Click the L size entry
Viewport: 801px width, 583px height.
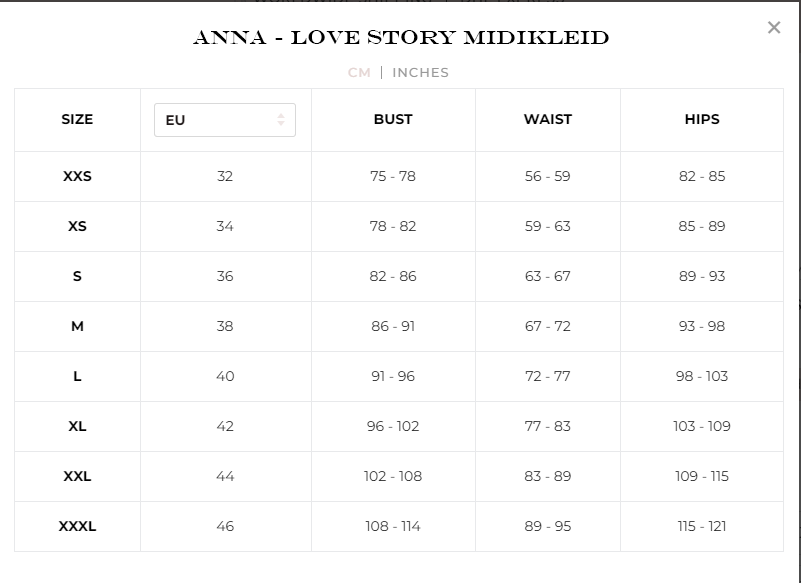pyautogui.click(x=77, y=376)
